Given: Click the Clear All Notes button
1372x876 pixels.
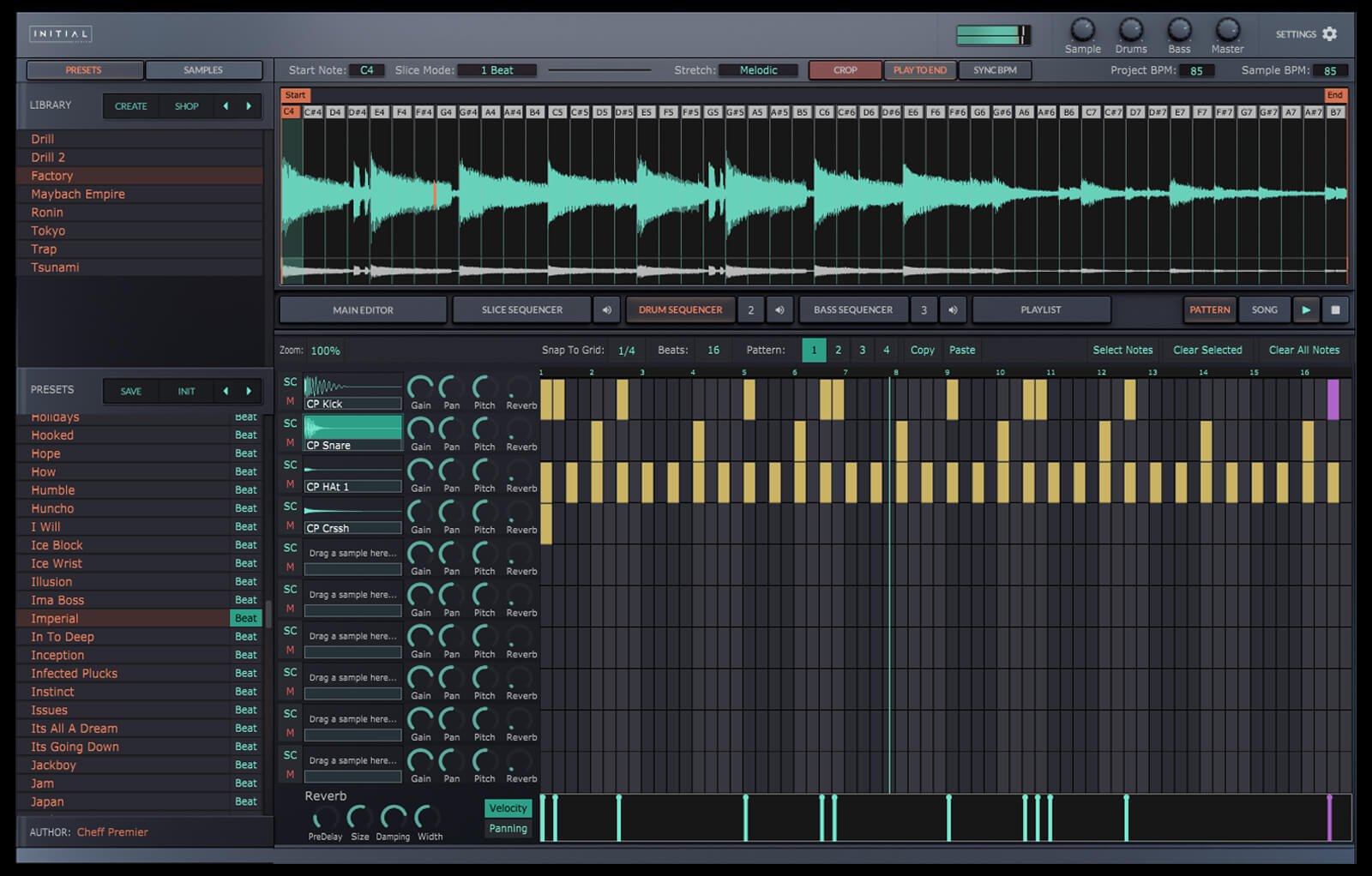Looking at the screenshot, I should tap(1303, 350).
